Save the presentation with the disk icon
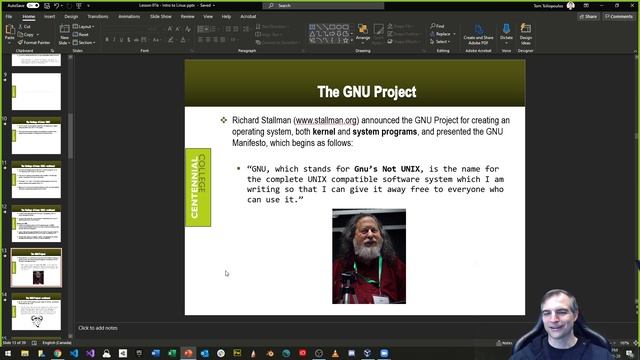The width and height of the screenshot is (640, 360). pos(47,6)
